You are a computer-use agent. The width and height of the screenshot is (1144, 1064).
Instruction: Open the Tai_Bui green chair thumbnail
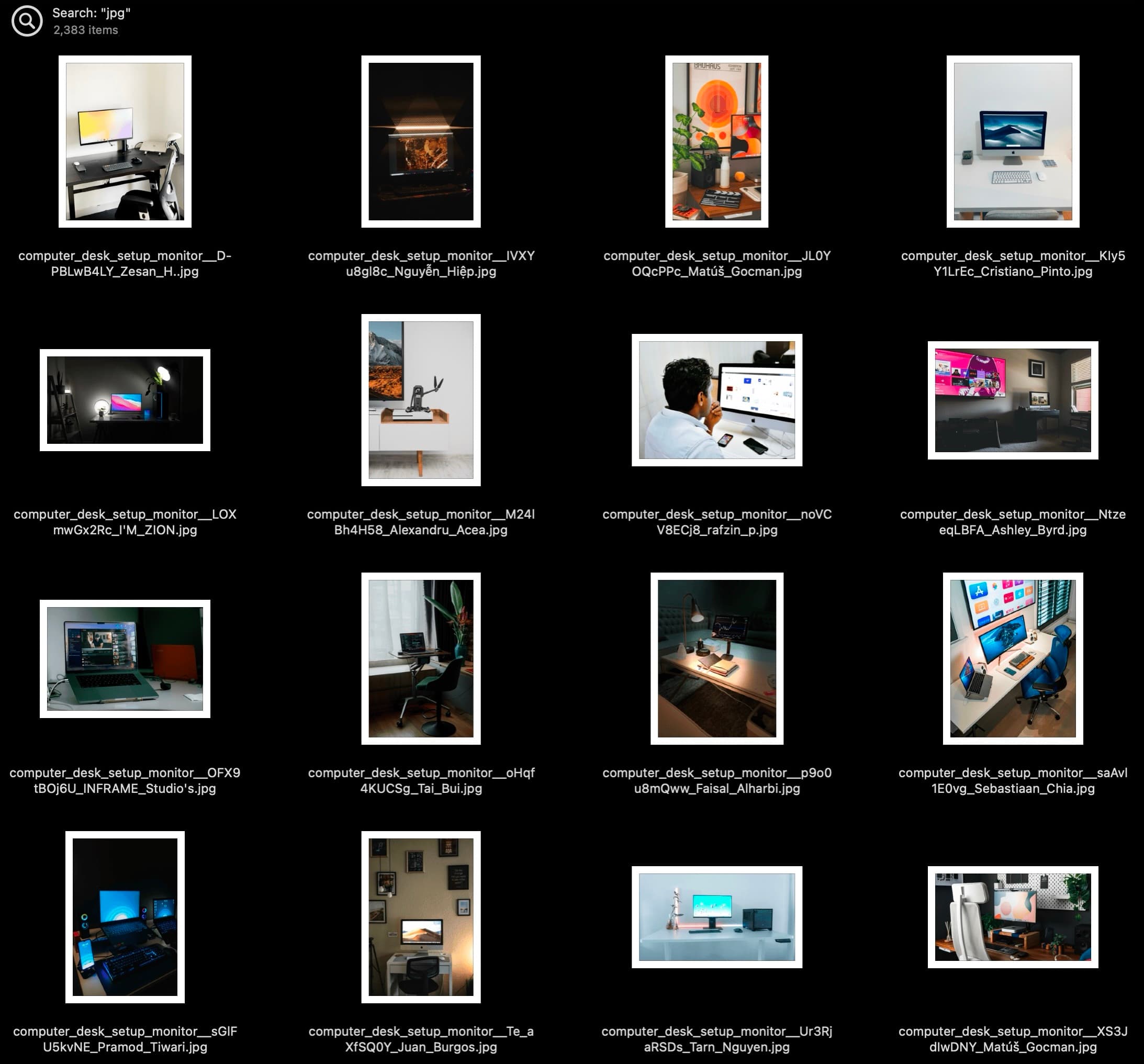click(x=421, y=658)
